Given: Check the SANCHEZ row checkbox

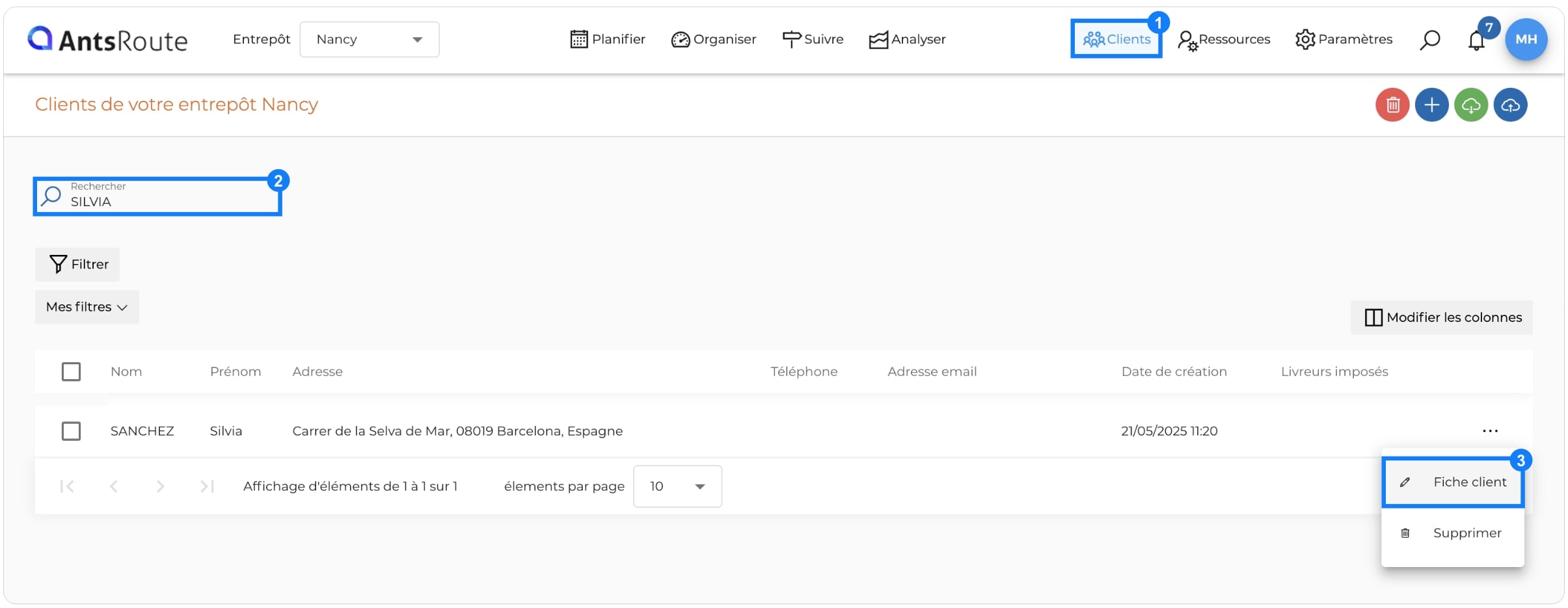Looking at the screenshot, I should [71, 430].
